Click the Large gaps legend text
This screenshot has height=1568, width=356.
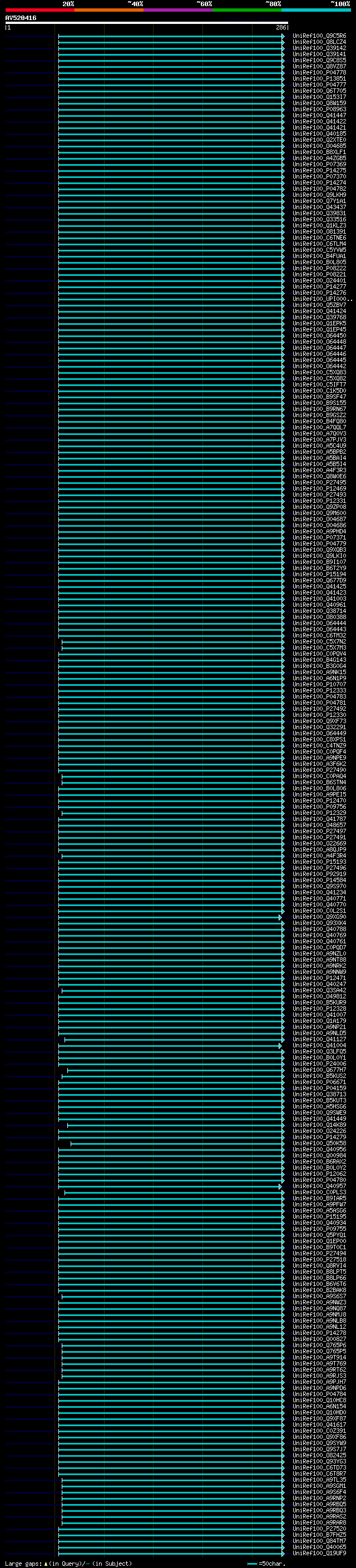tap(68, 1563)
